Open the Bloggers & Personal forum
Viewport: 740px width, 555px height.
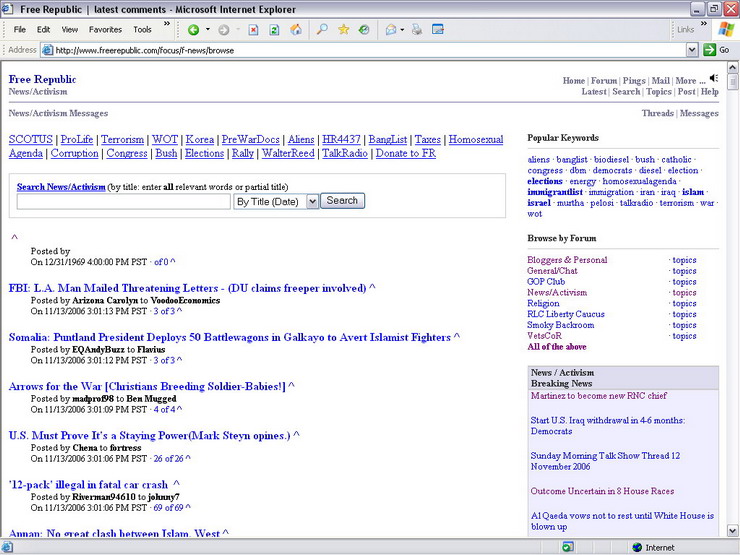567,260
